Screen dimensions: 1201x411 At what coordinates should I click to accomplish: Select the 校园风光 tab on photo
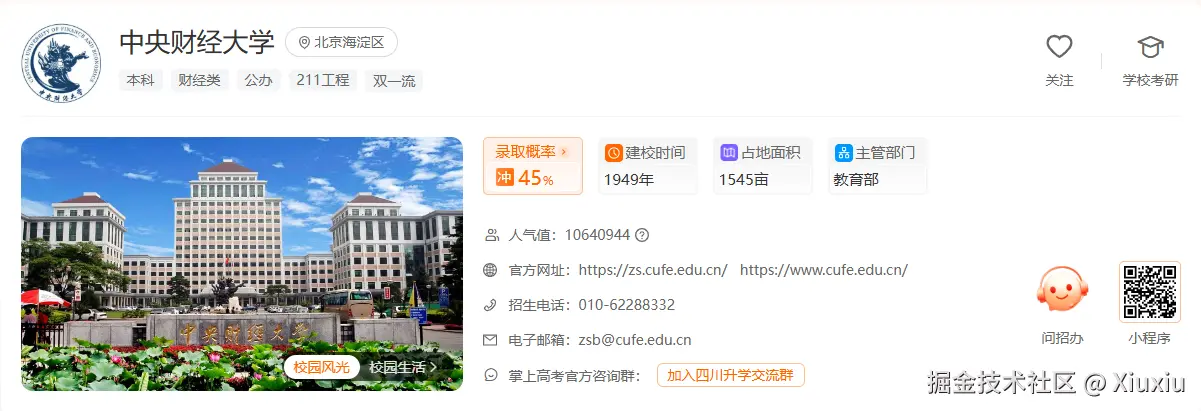[322, 367]
